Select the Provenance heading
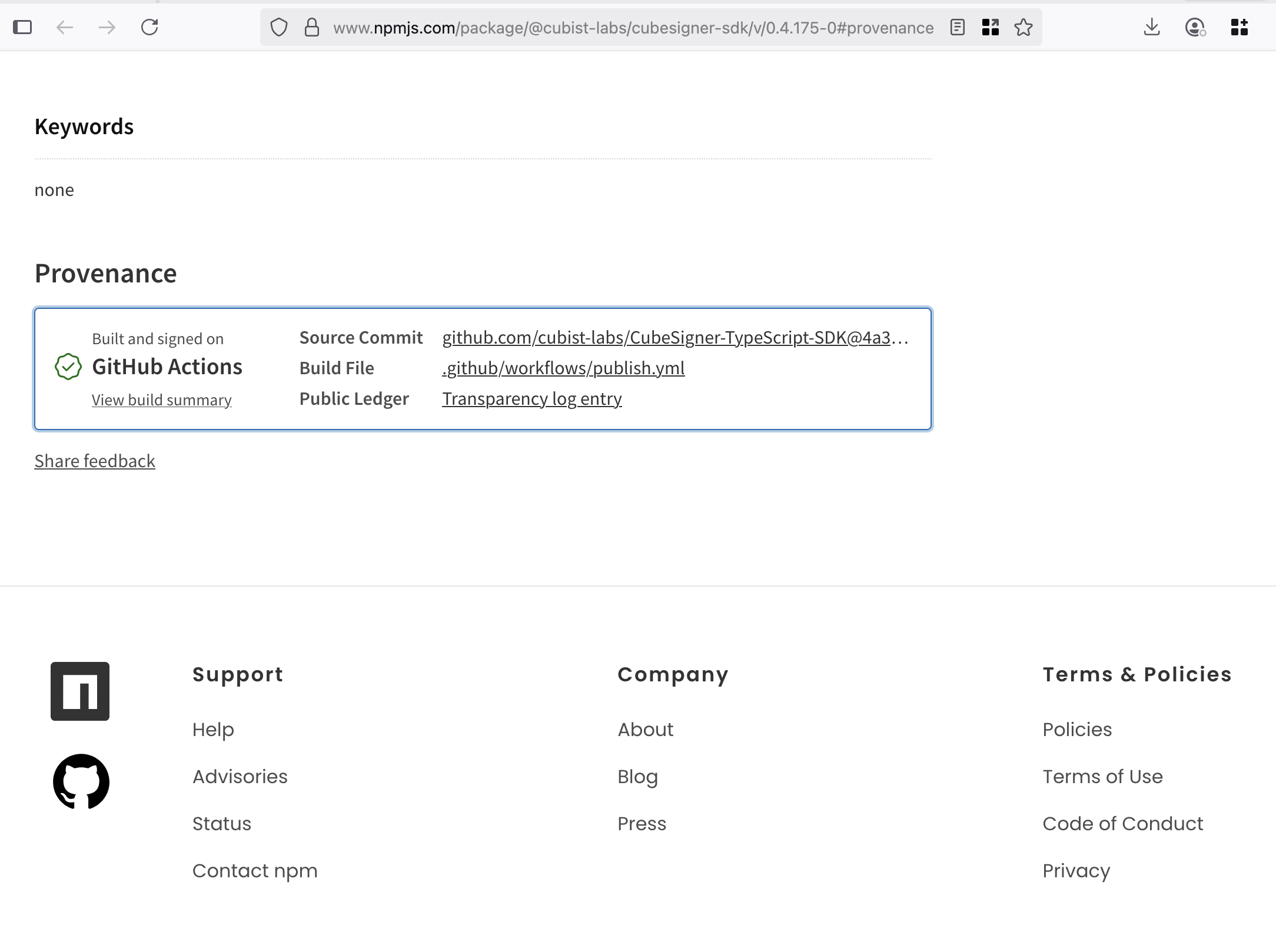The width and height of the screenshot is (1276, 952). pyautogui.click(x=106, y=274)
